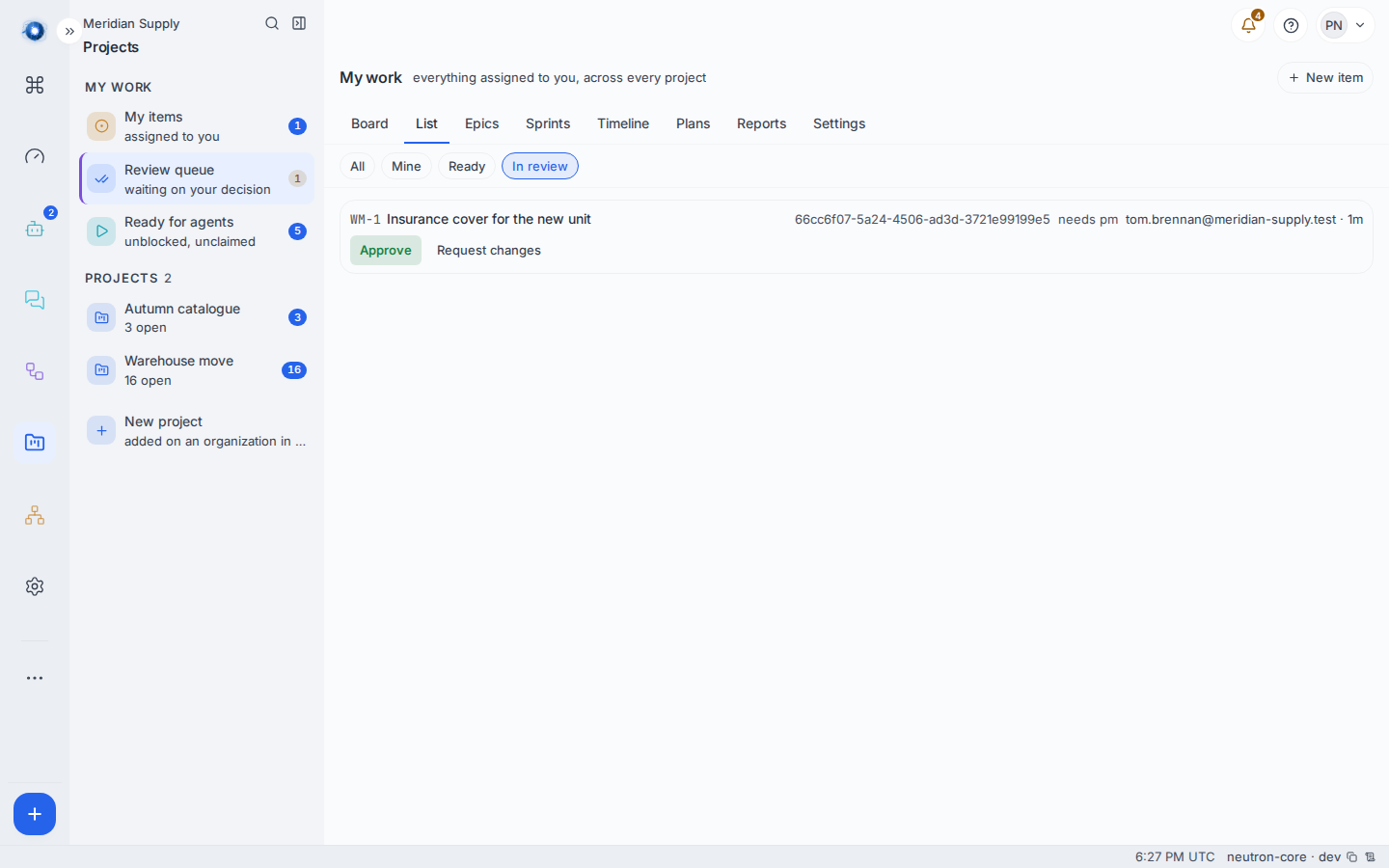Viewport: 1389px width, 868px height.
Task: Click the blue plus button in the rail
Action: click(35, 814)
